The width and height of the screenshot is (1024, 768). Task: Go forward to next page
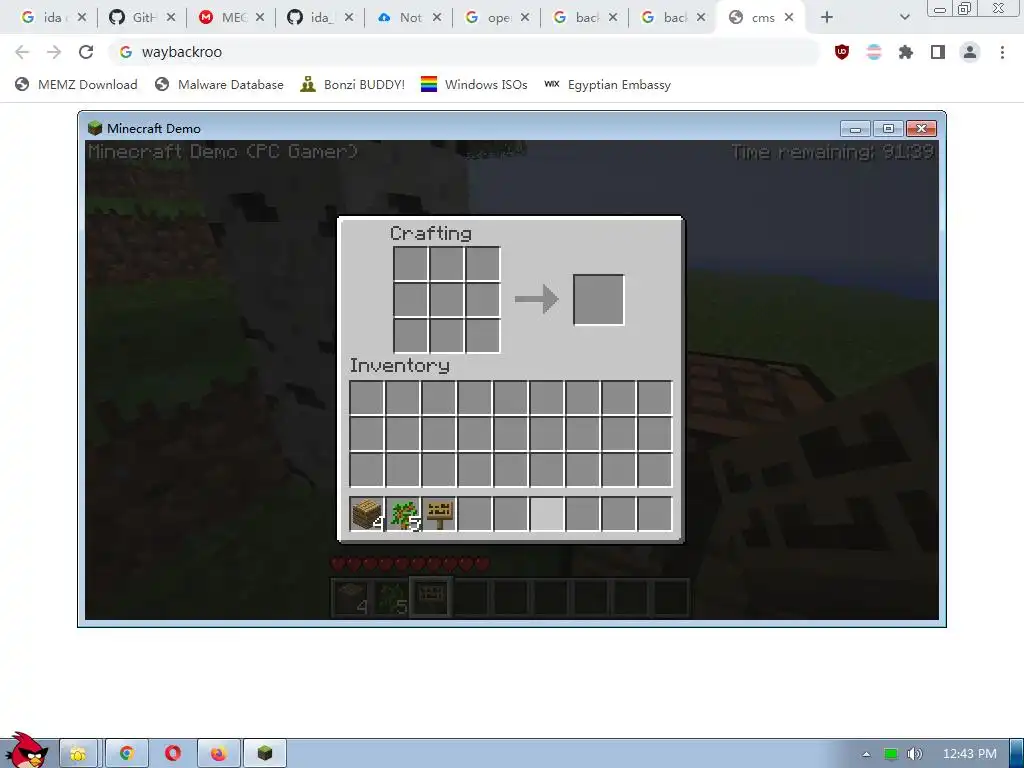[x=54, y=52]
